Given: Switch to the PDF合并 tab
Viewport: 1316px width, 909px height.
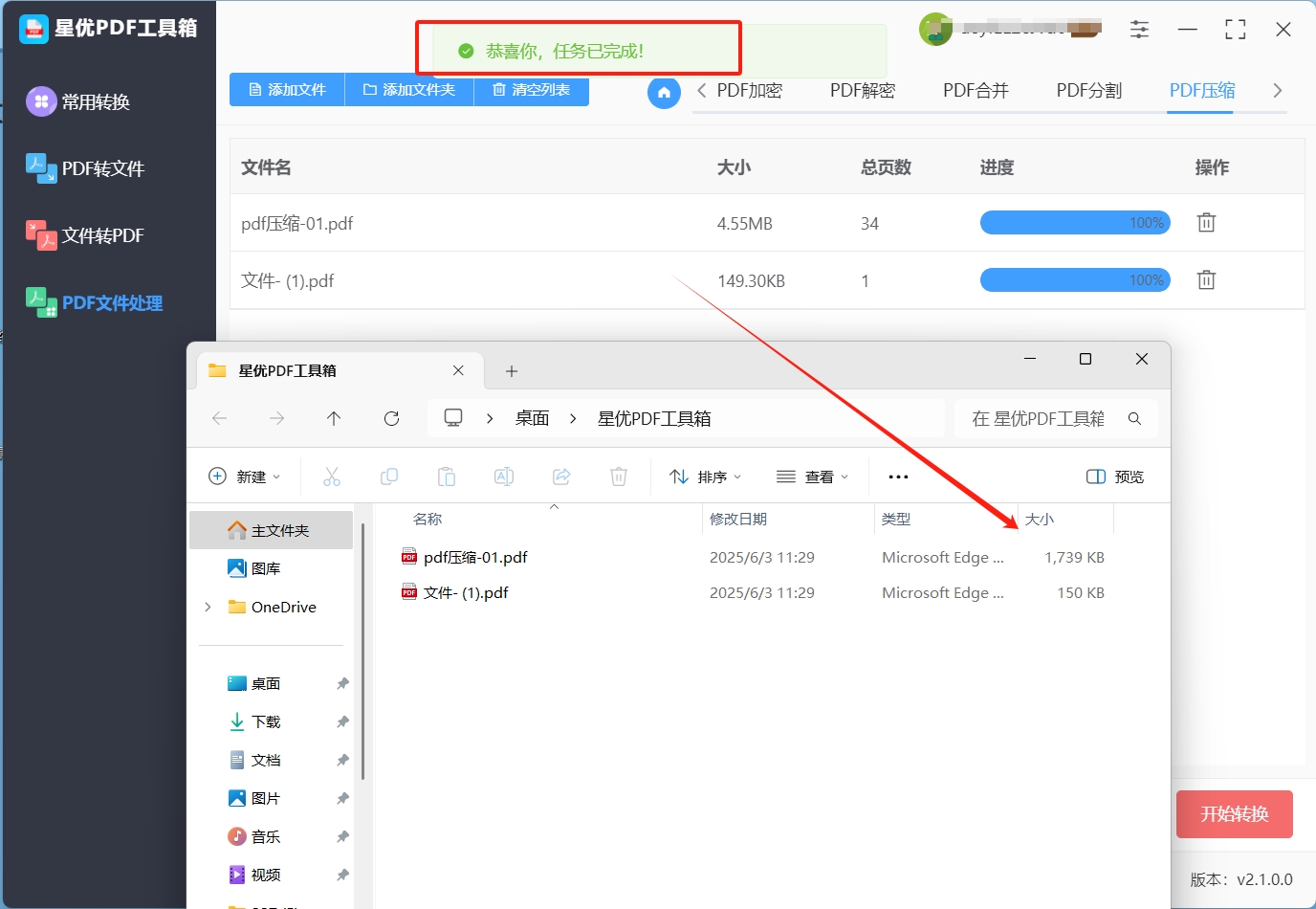Looking at the screenshot, I should 976,90.
